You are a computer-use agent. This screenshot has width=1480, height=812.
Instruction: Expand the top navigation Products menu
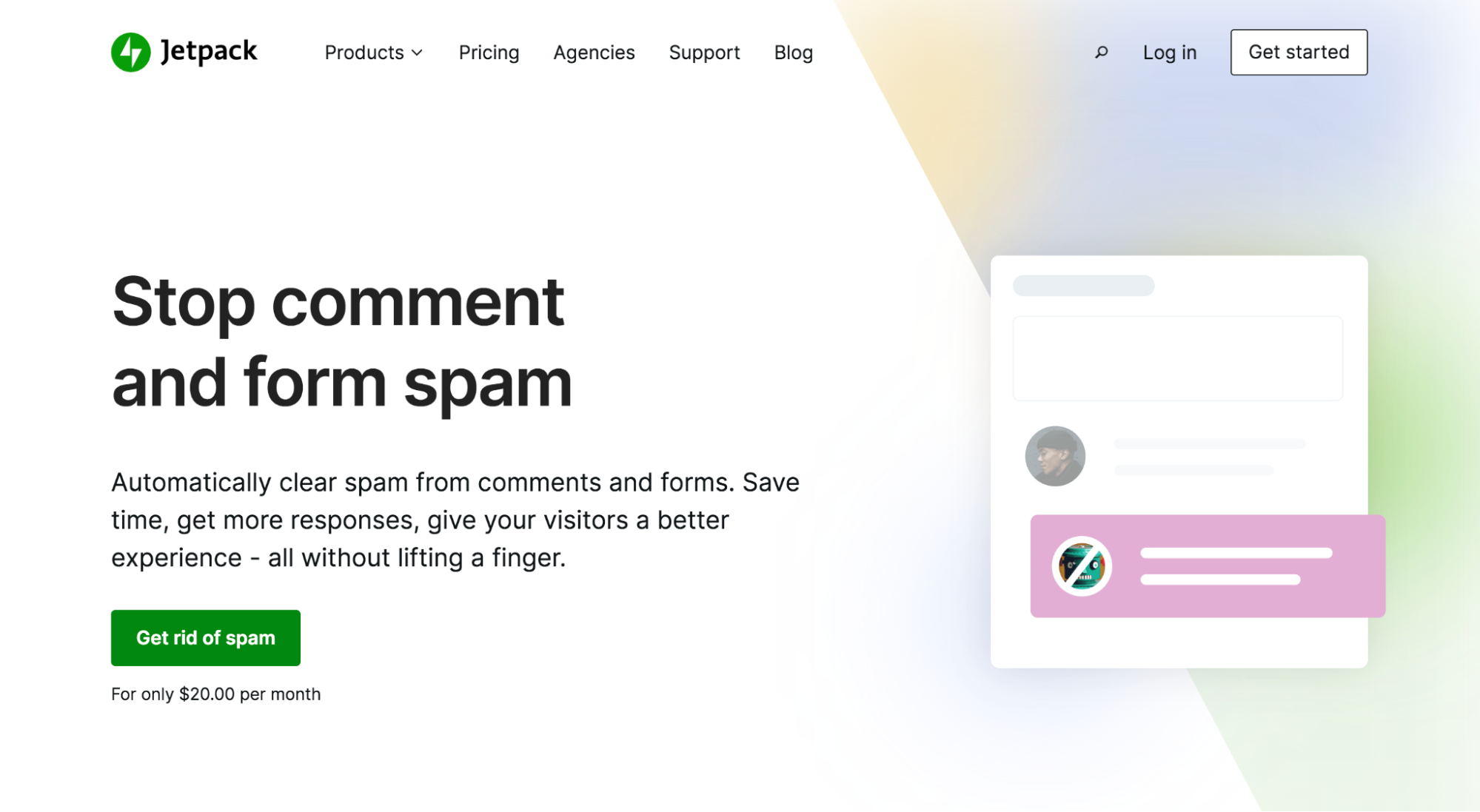tap(375, 52)
